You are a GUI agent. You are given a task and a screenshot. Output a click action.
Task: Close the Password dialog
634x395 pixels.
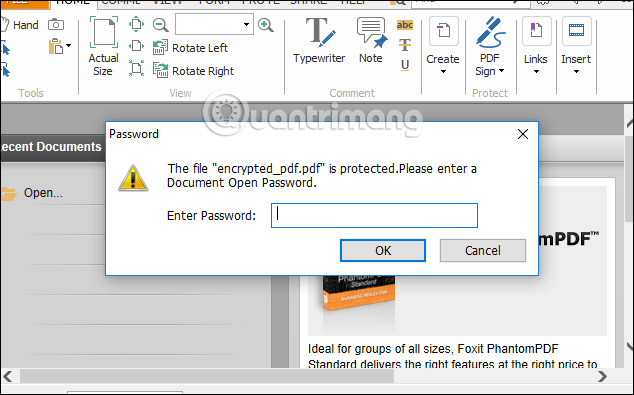coord(523,134)
